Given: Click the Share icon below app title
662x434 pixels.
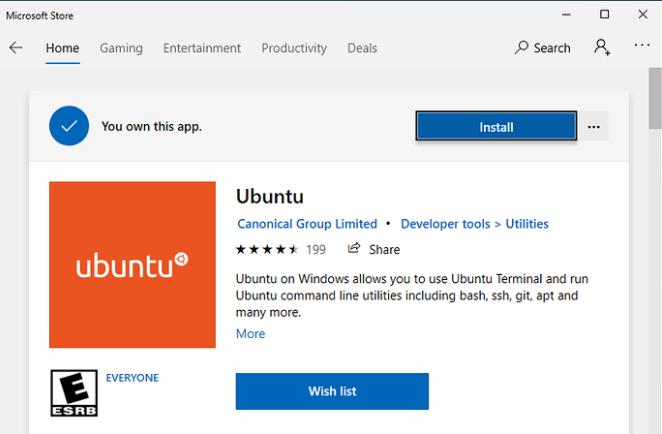Looking at the screenshot, I should tap(354, 249).
